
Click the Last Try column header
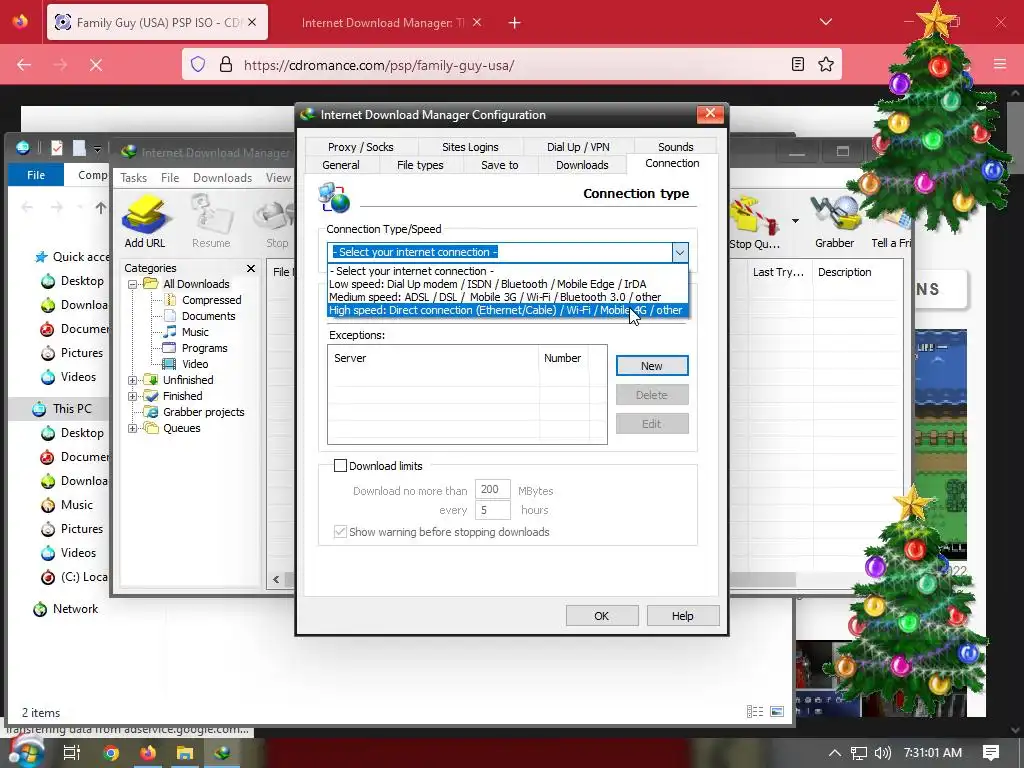coord(778,272)
